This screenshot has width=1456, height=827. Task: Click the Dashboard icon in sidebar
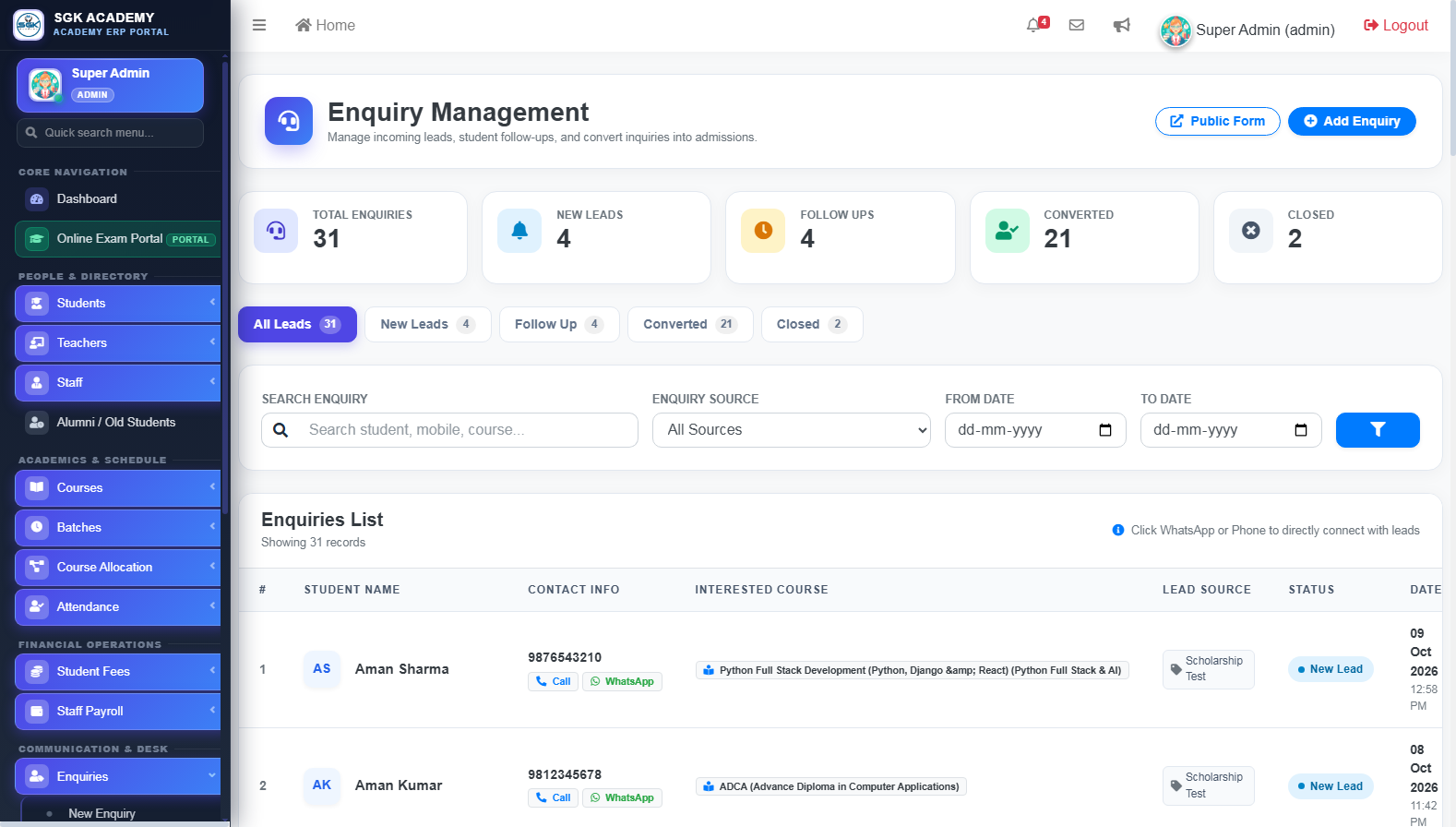click(x=37, y=198)
